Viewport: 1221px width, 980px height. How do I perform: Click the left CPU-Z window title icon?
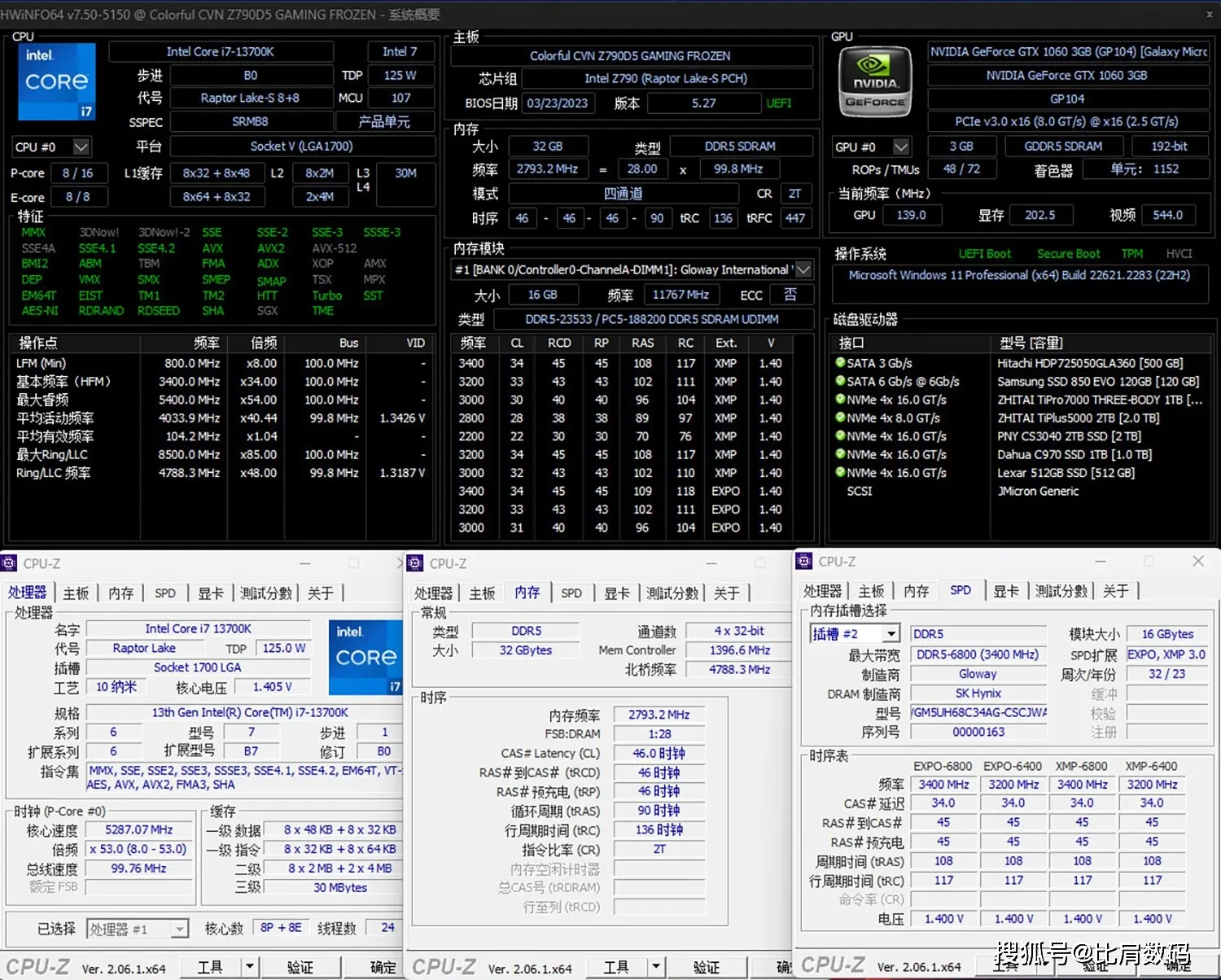(x=9, y=563)
